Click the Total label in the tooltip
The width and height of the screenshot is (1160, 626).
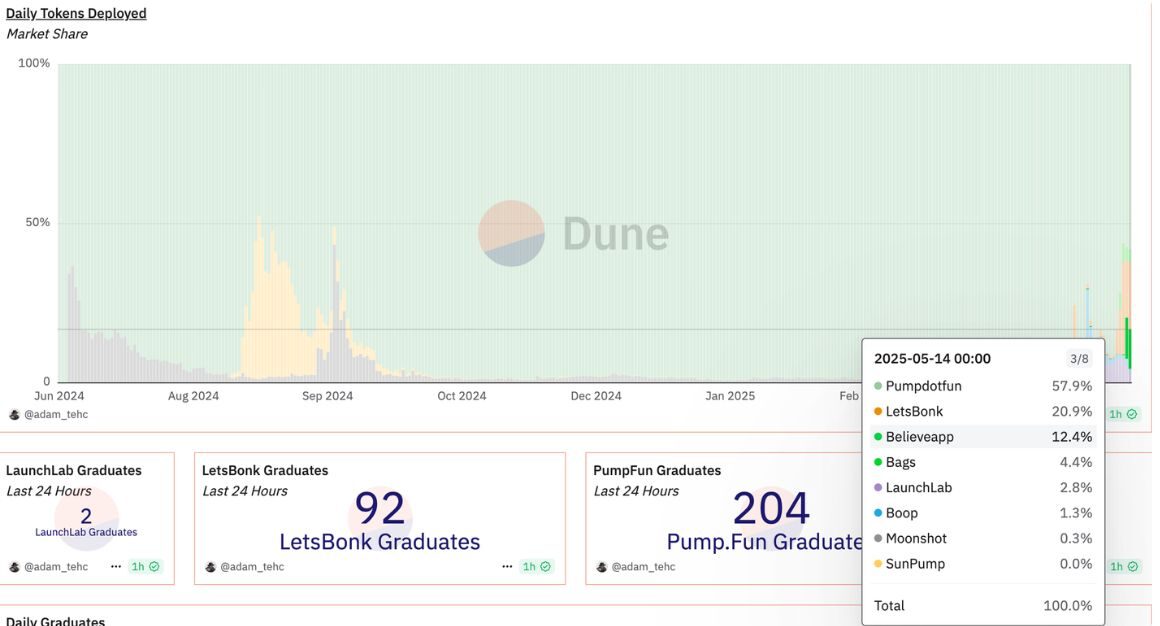click(x=889, y=605)
